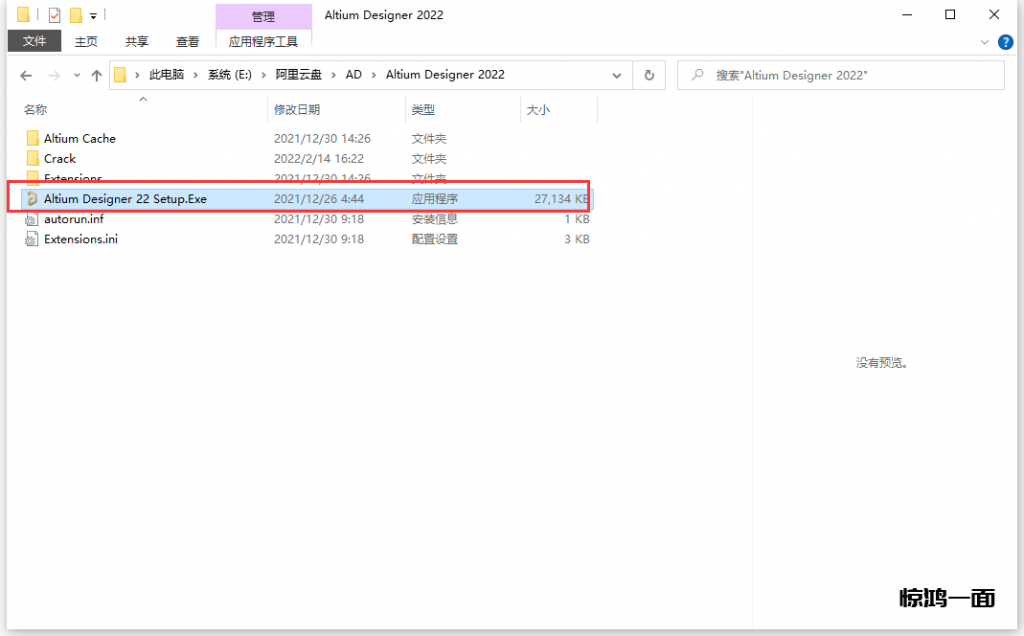Click the Properties icon in quick access toolbar
The image size is (1024, 636).
click(x=55, y=15)
